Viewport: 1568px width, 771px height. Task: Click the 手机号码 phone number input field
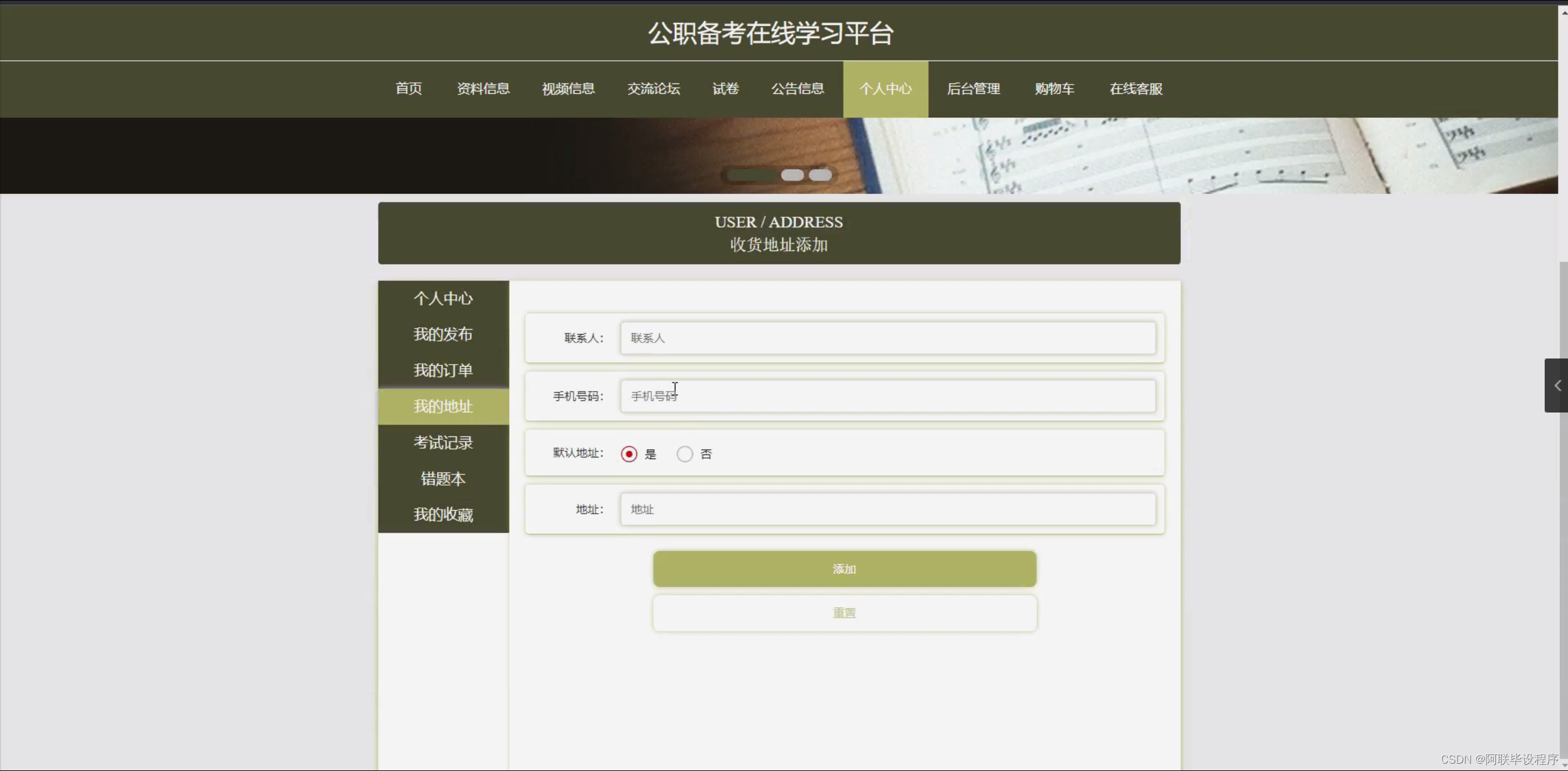point(887,395)
